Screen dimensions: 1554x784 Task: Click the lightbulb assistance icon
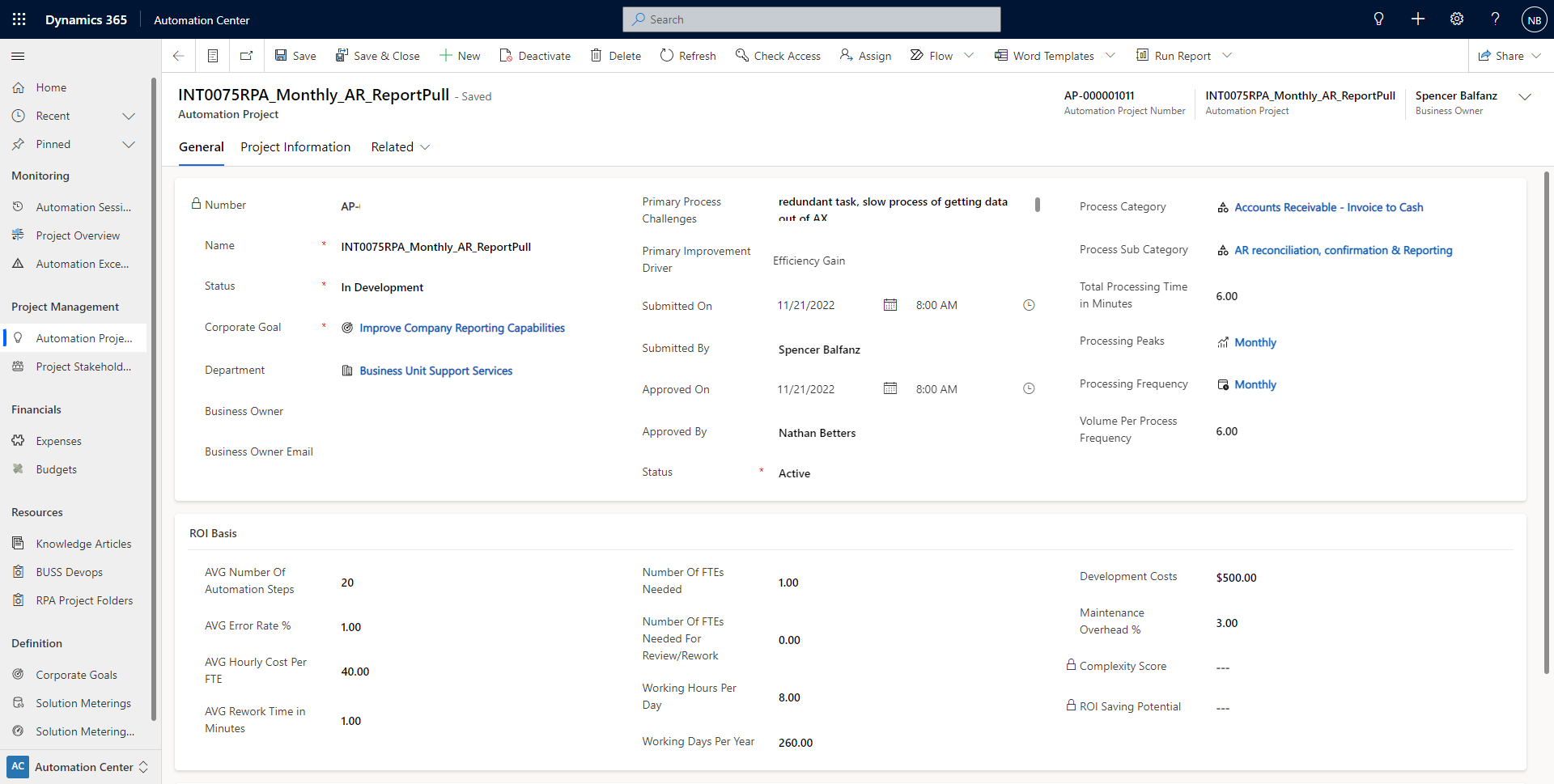(1378, 19)
